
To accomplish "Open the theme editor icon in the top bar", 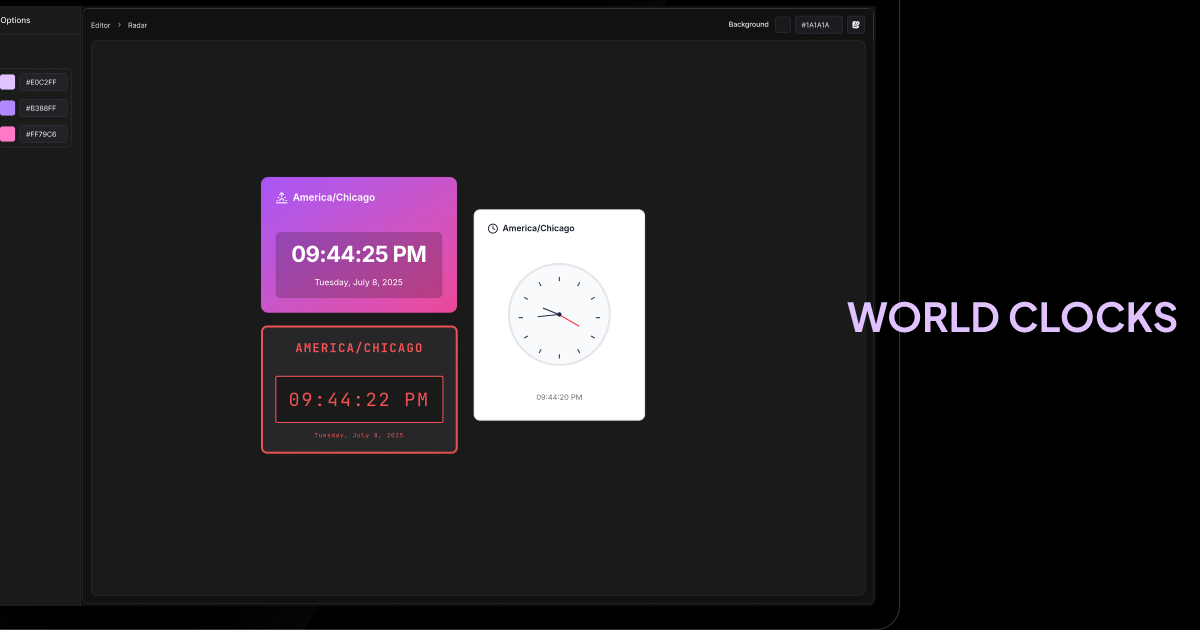I will [855, 24].
